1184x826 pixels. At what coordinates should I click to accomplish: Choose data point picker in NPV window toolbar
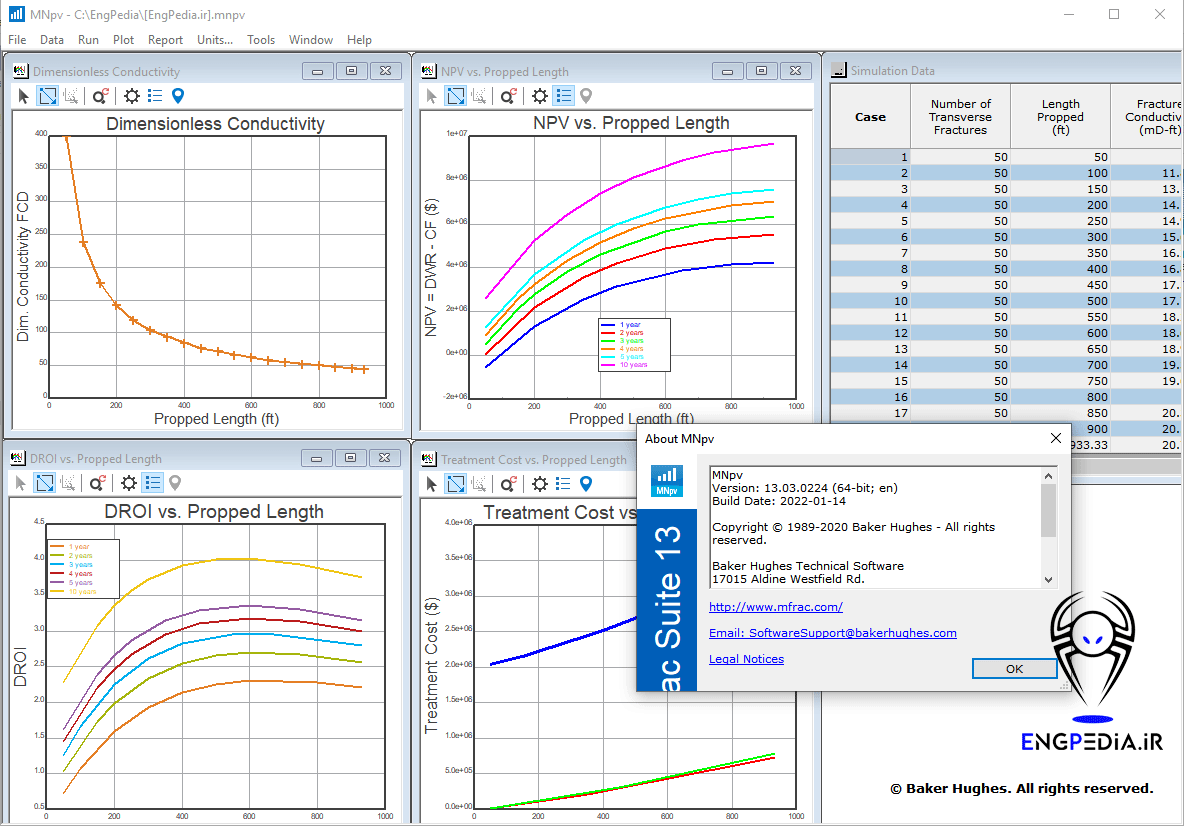(x=479, y=96)
